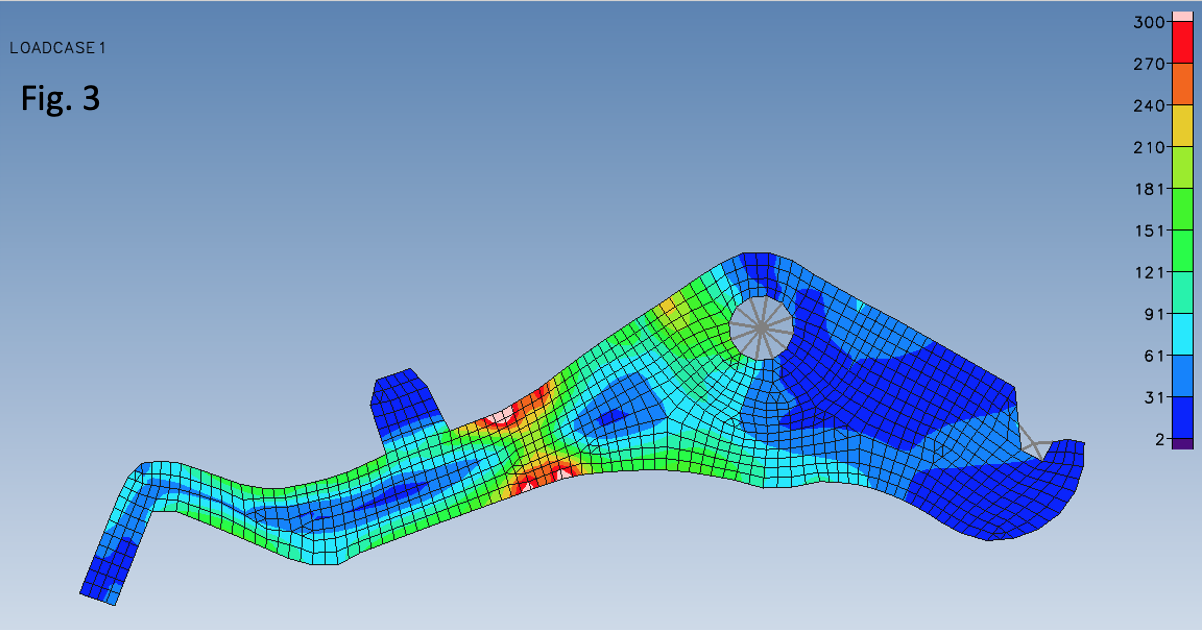Click the 300 value on the legend
Viewport: 1204px width, 630px height.
pos(1150,22)
